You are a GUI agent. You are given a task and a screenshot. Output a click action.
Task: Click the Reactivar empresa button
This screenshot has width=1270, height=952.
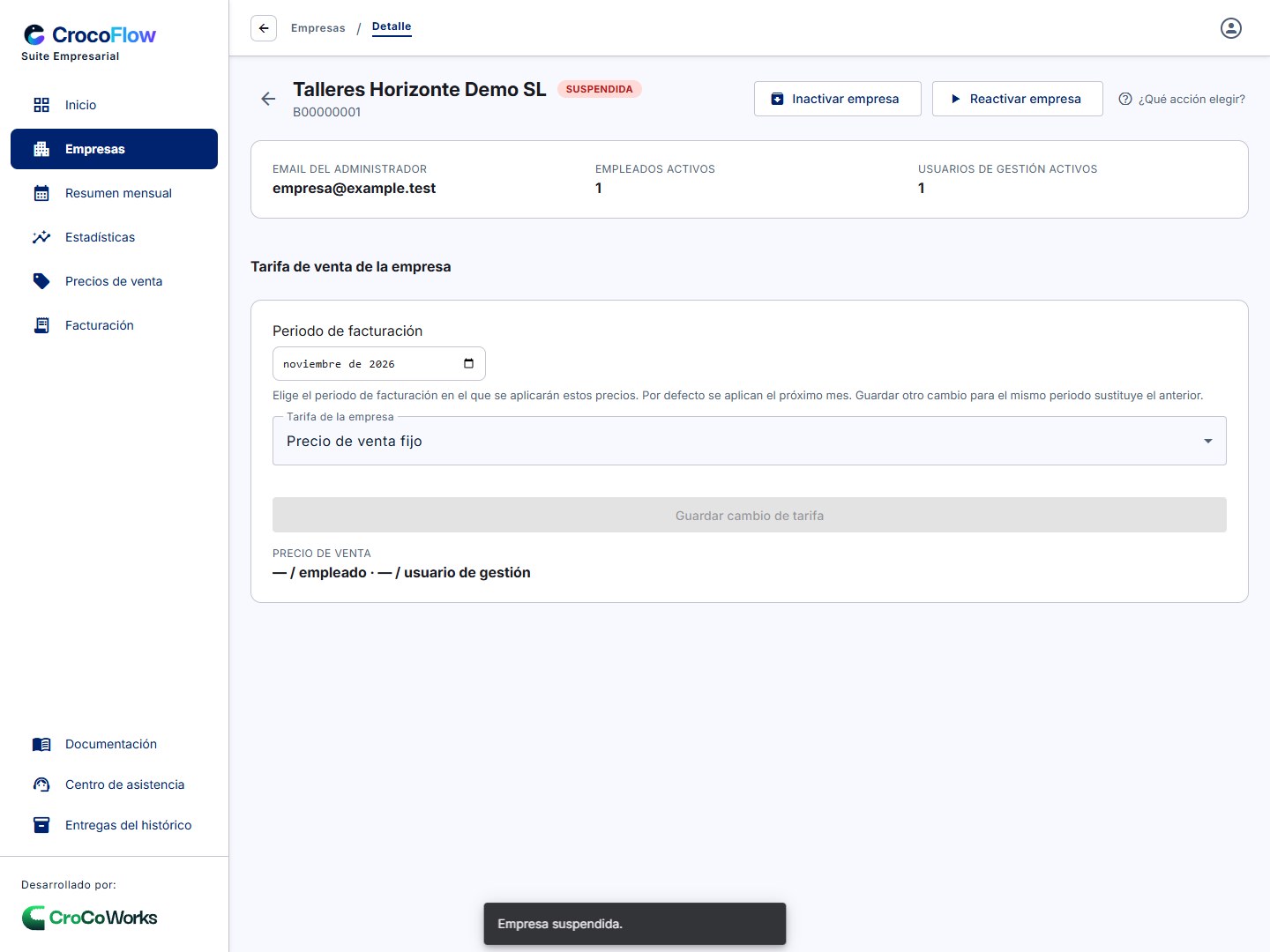coord(1018,99)
